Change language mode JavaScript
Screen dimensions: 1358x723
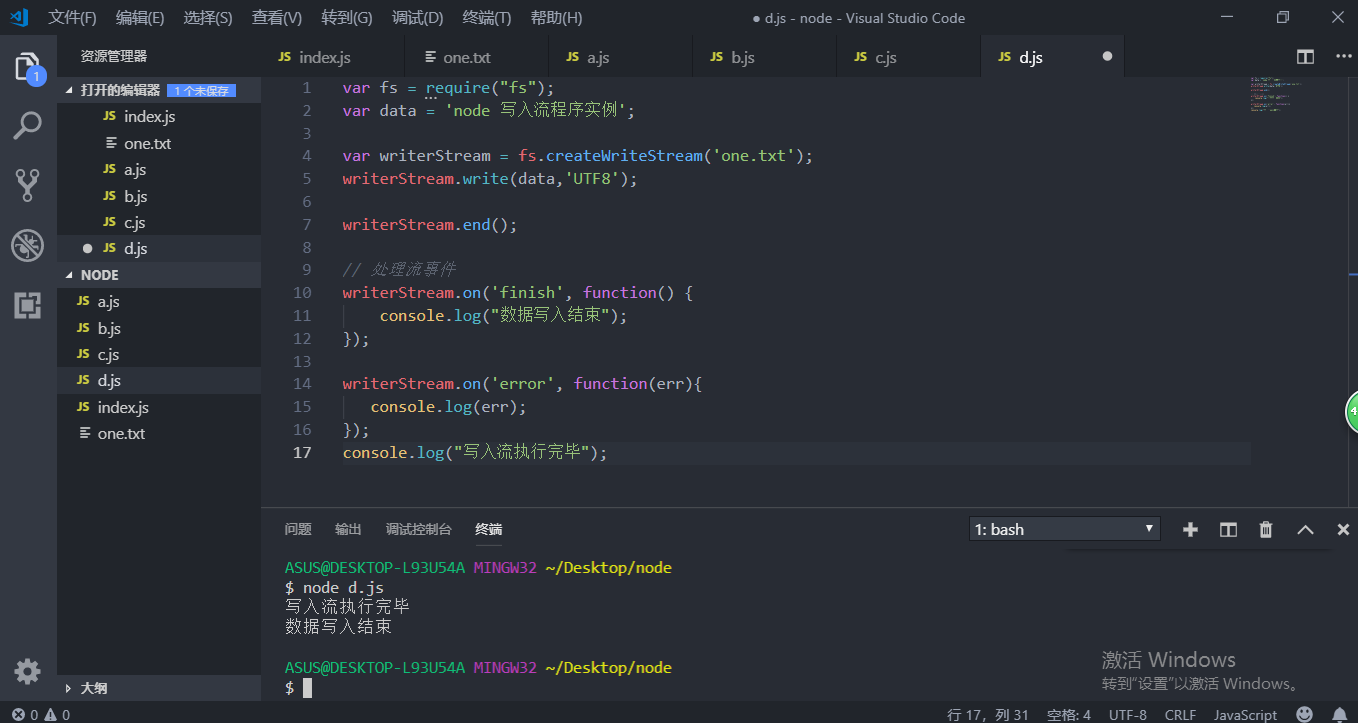[x=1245, y=715]
